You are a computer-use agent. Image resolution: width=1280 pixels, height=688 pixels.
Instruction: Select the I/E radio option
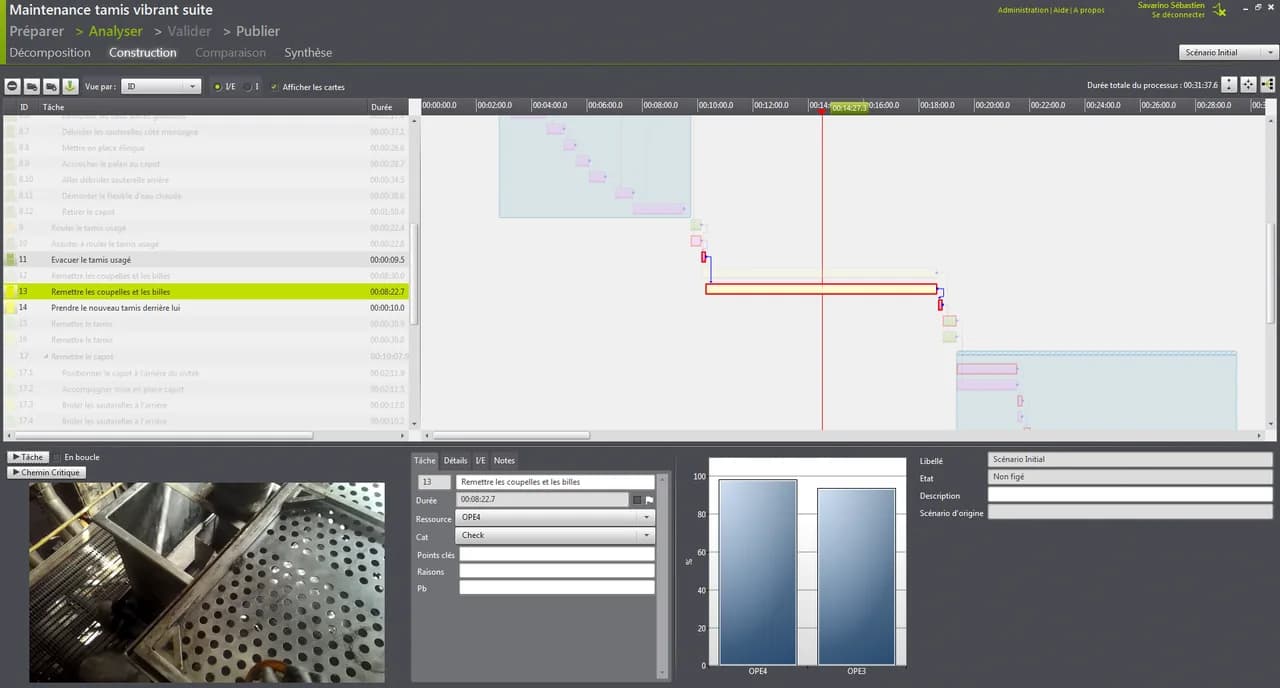coord(224,87)
